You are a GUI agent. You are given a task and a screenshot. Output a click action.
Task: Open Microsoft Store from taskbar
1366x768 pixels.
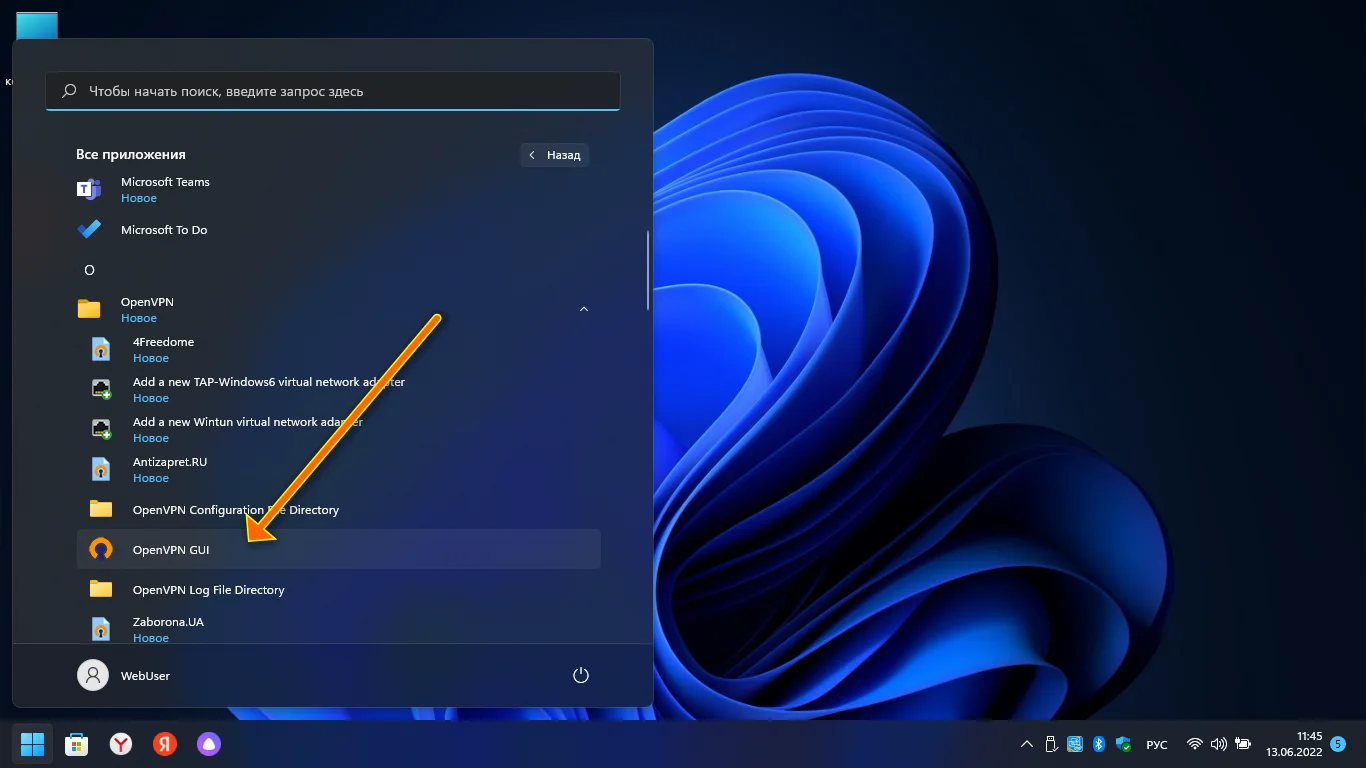tap(76, 743)
